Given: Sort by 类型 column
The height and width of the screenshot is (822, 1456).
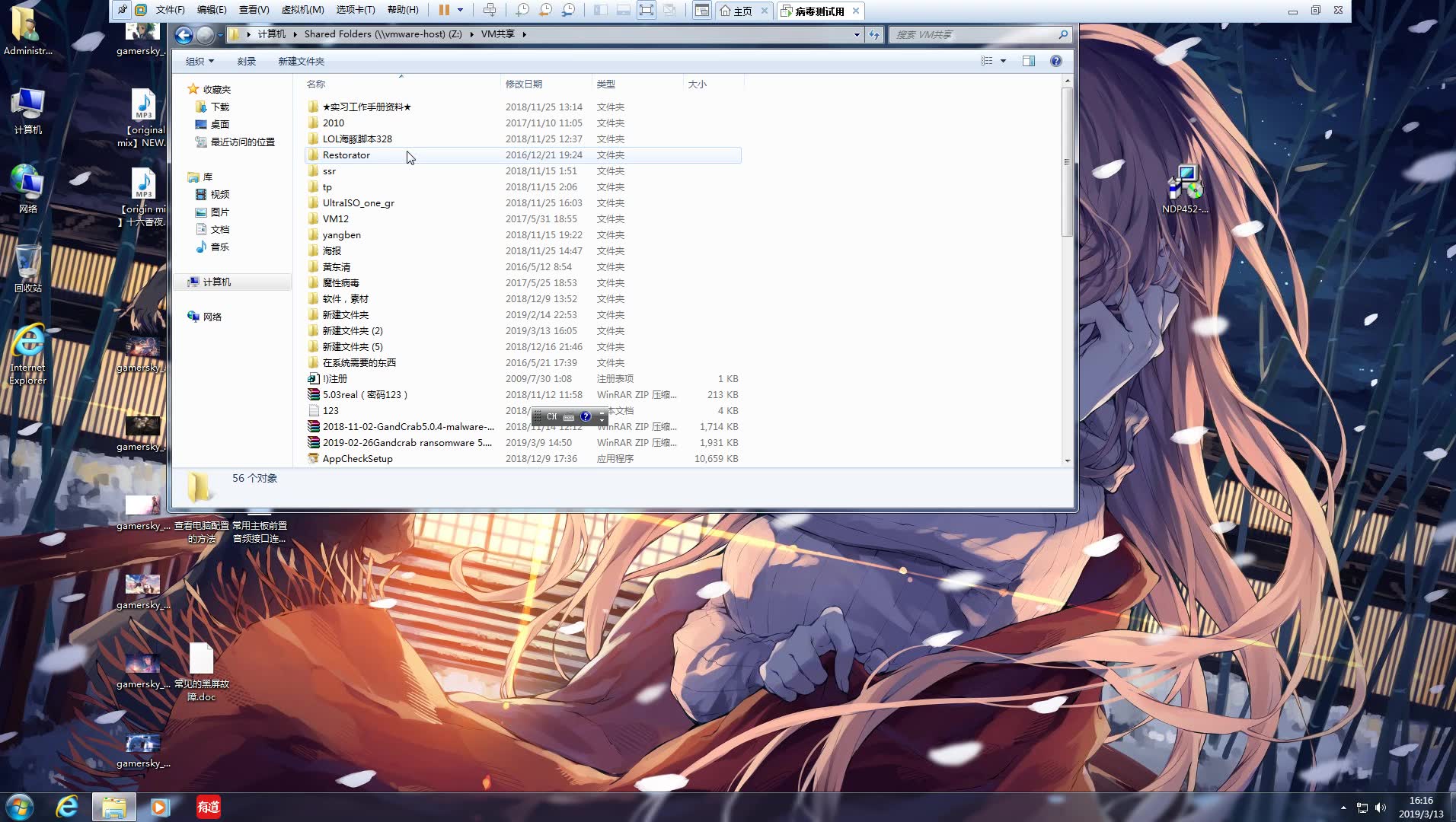Looking at the screenshot, I should (x=637, y=84).
